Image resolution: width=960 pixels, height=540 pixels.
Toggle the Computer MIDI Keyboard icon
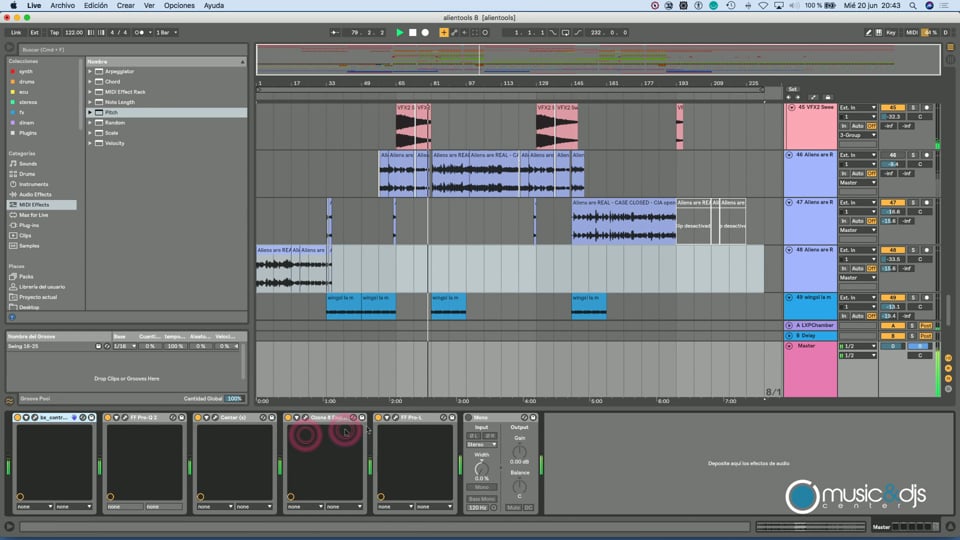879,32
